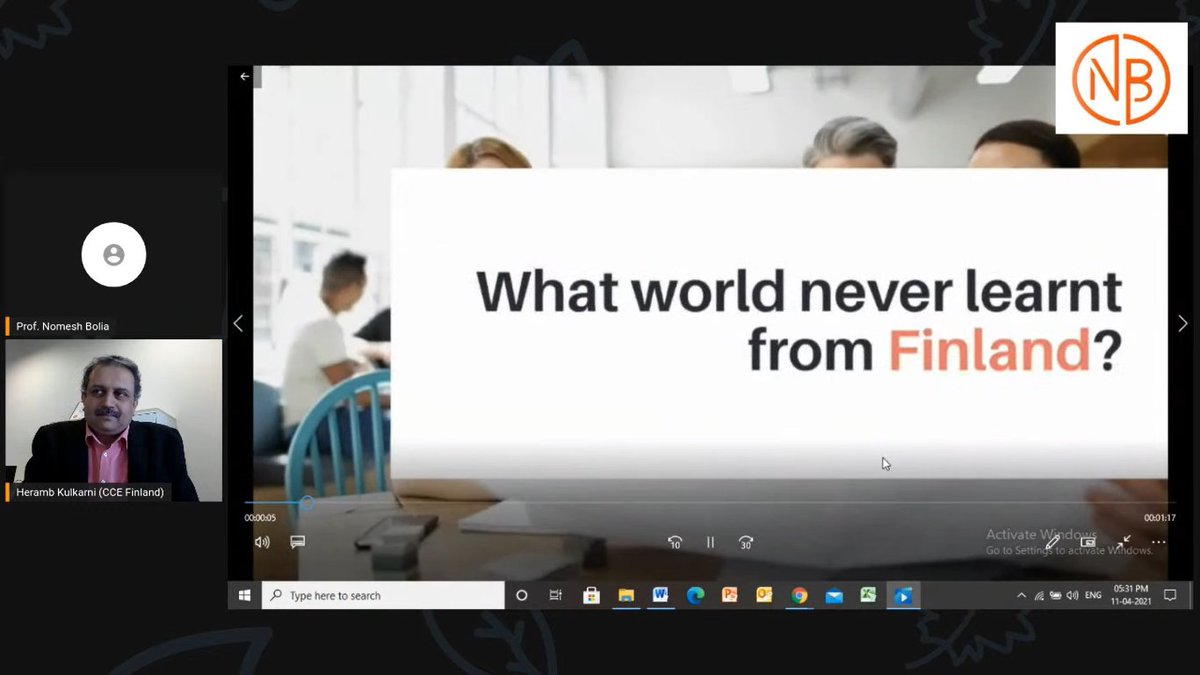
Task: Skip back 10 seconds
Action: pyautogui.click(x=675, y=542)
